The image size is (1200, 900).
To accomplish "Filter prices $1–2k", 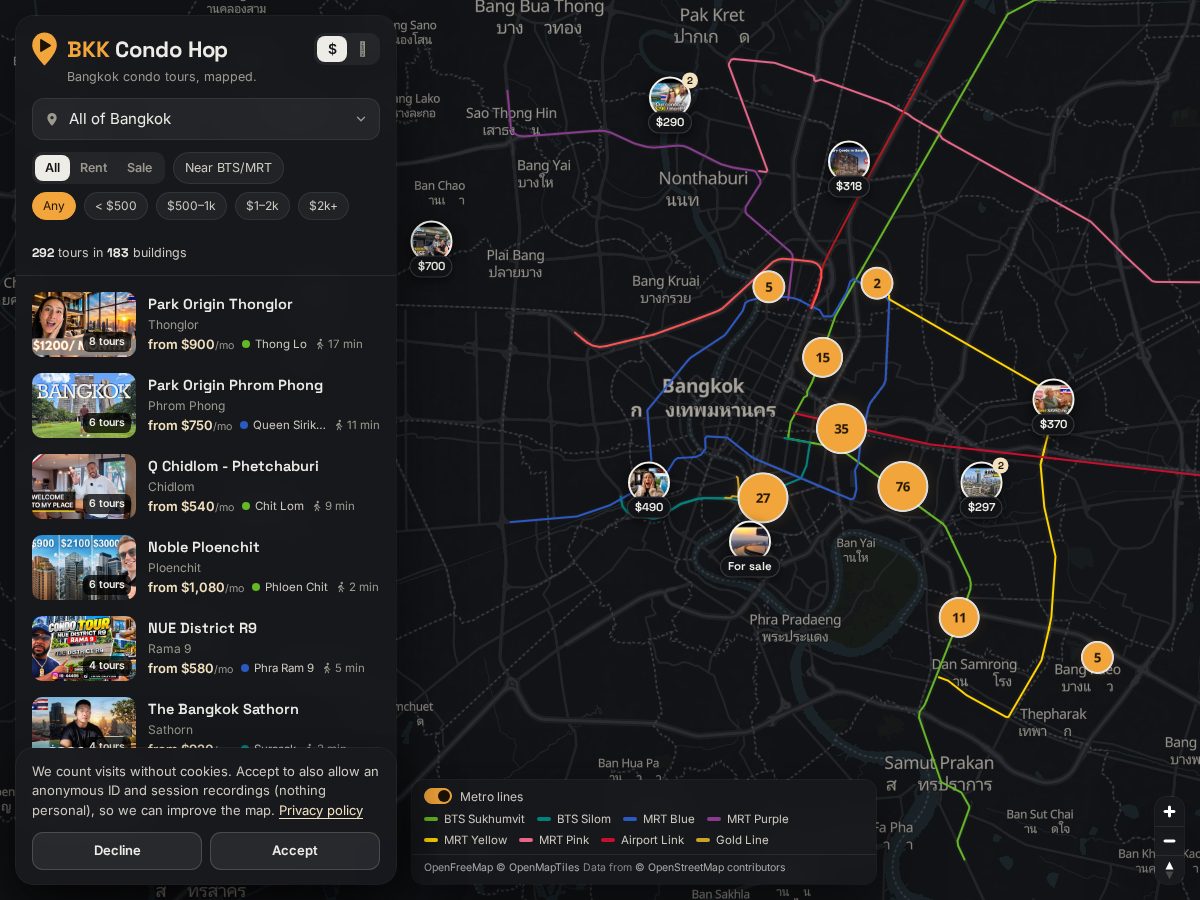I will coord(262,206).
